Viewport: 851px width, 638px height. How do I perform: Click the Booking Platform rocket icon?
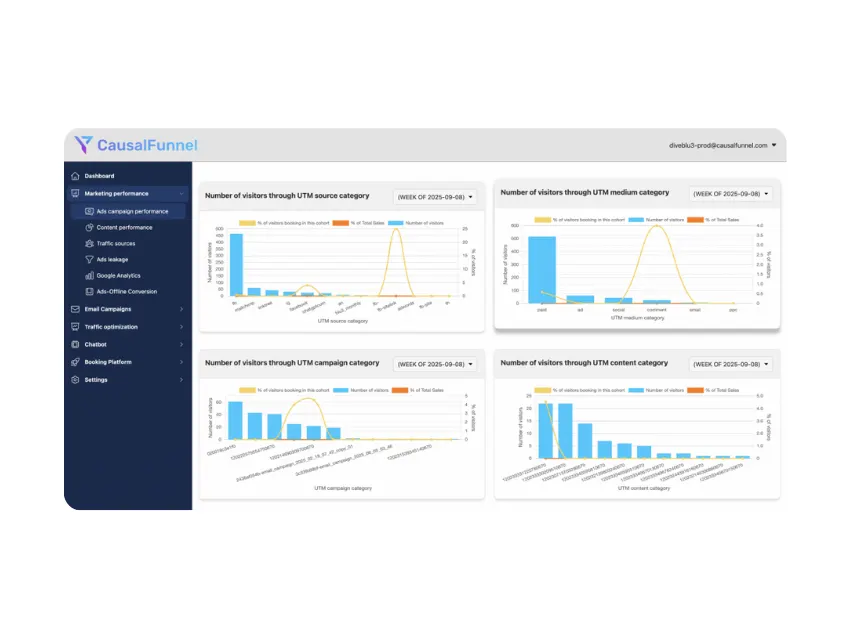point(76,362)
